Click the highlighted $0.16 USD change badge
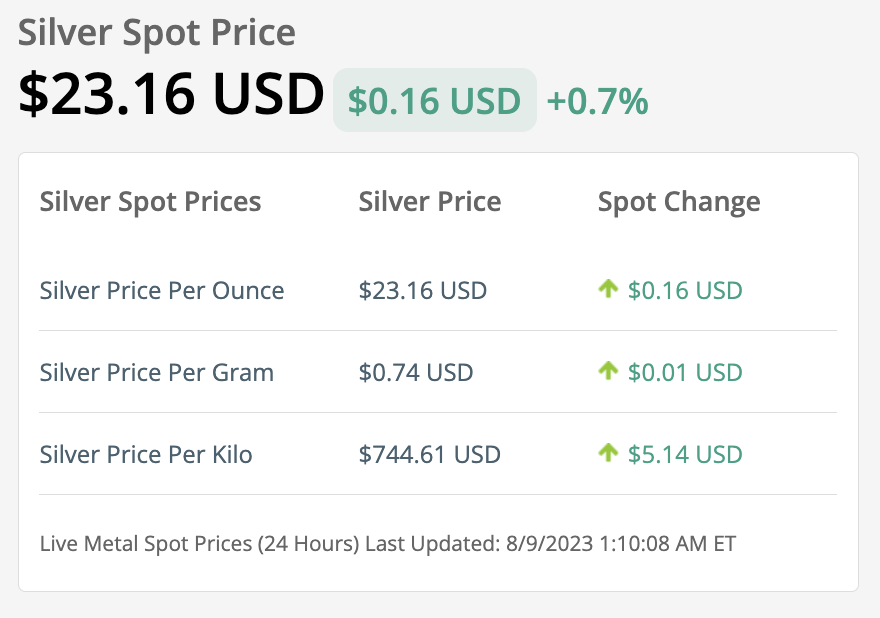The width and height of the screenshot is (880, 618). click(x=434, y=101)
